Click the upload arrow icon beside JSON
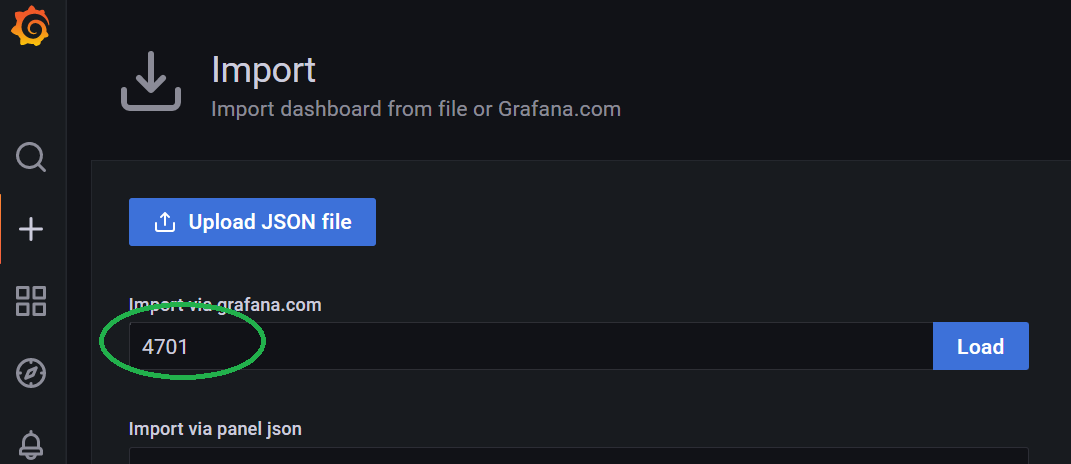This screenshot has height=464, width=1071. [165, 222]
